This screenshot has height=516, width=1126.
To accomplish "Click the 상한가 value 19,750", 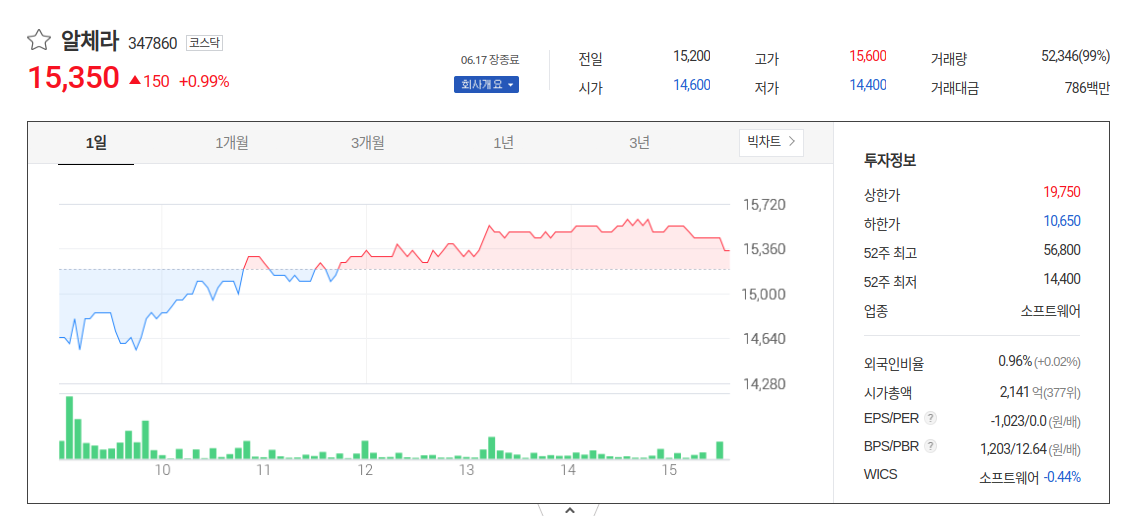I will pos(1062,192).
